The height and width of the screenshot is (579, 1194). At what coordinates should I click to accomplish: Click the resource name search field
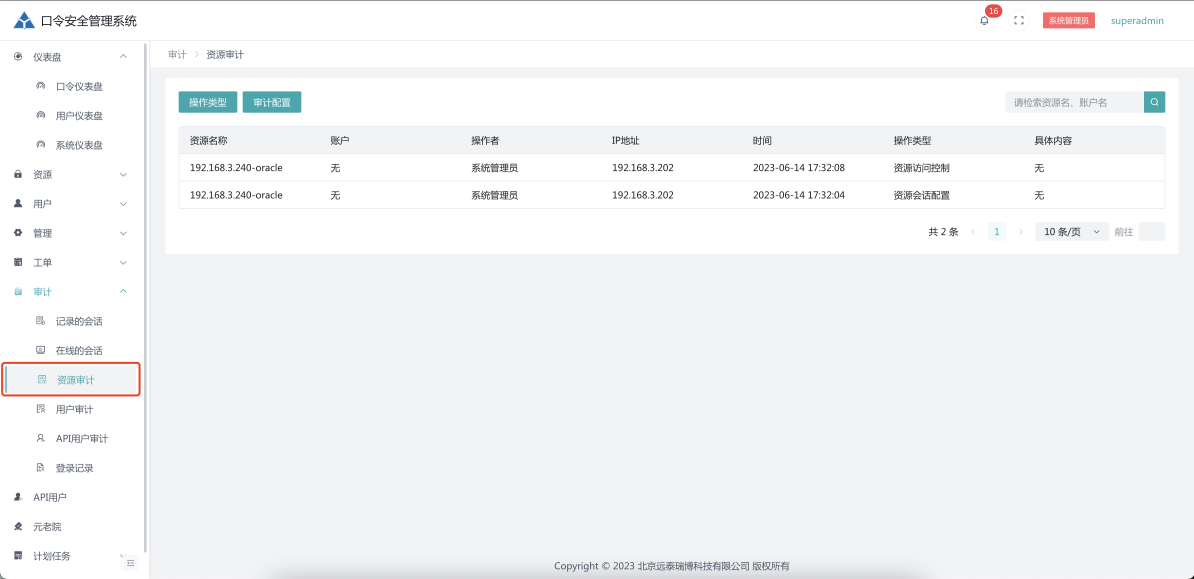pos(1074,102)
